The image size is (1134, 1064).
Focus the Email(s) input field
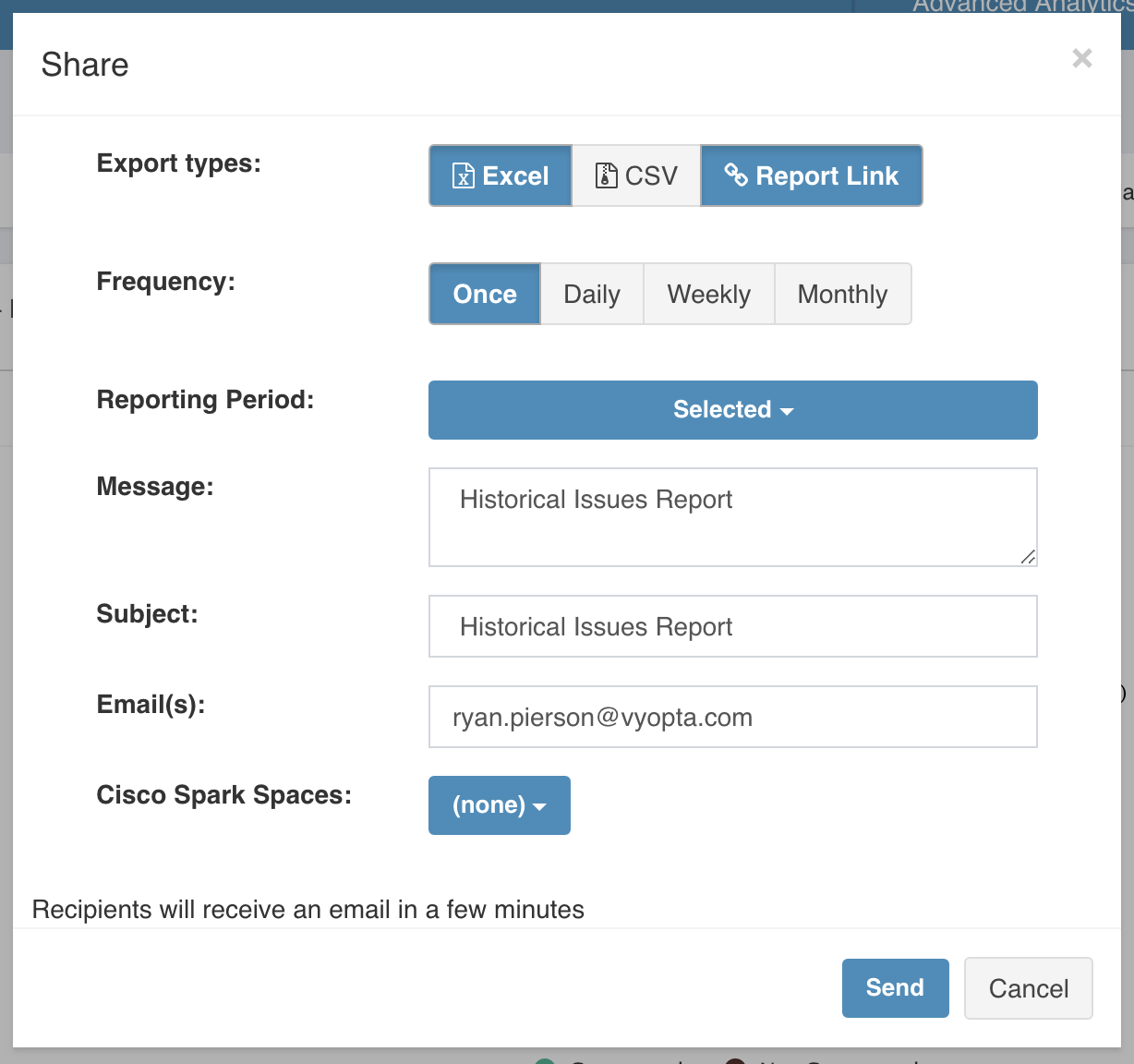tap(732, 717)
